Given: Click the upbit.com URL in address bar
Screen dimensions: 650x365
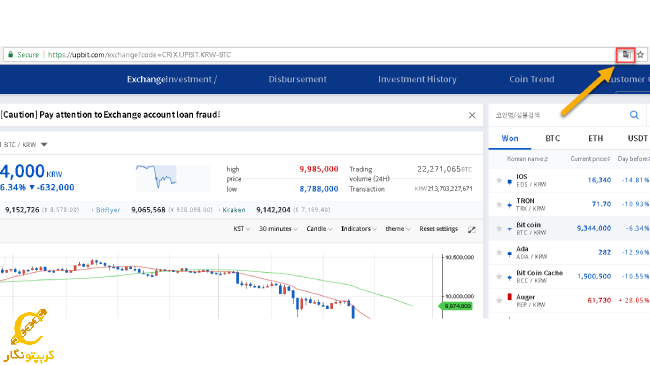Looking at the screenshot, I should [139, 55].
